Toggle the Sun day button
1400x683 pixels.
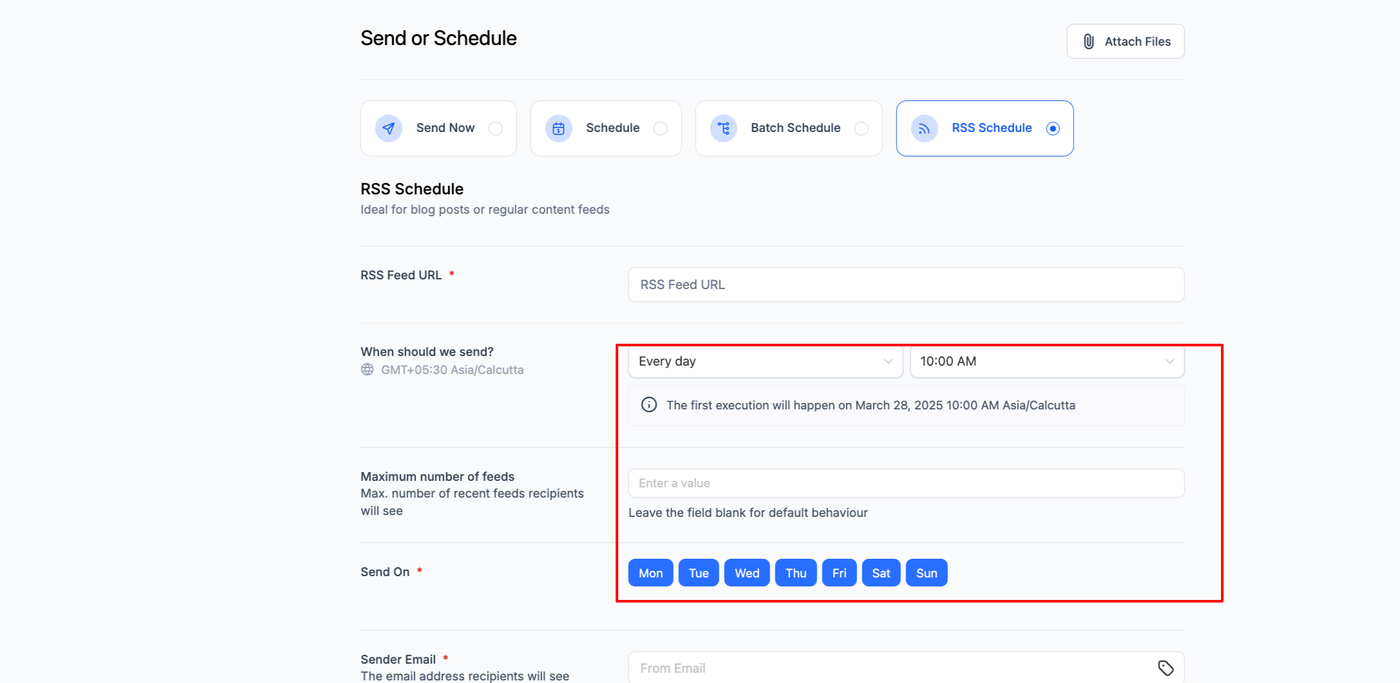pos(927,573)
